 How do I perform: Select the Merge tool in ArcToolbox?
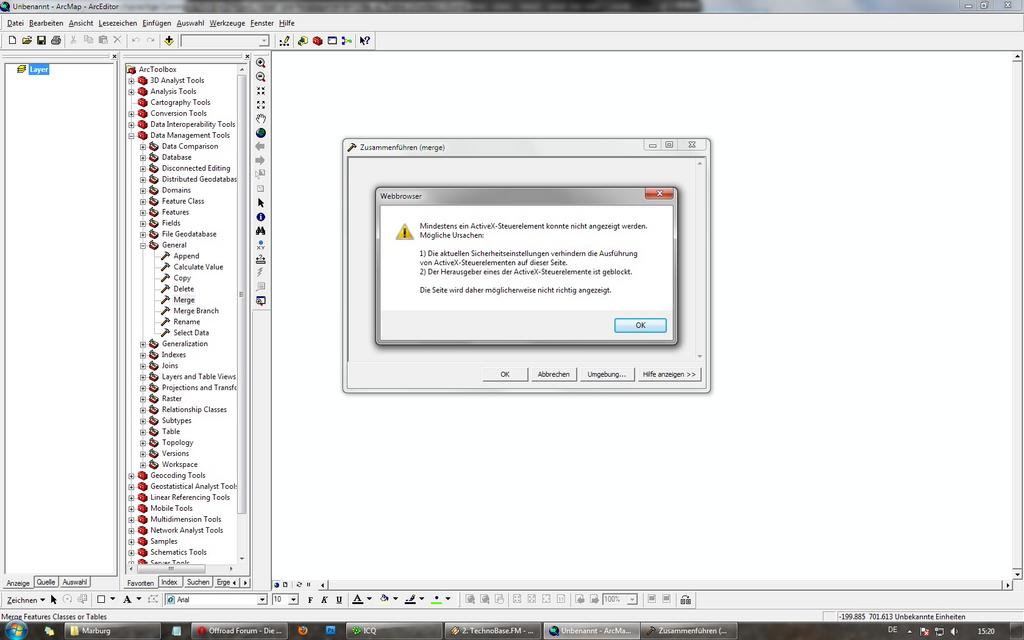click(x=184, y=300)
